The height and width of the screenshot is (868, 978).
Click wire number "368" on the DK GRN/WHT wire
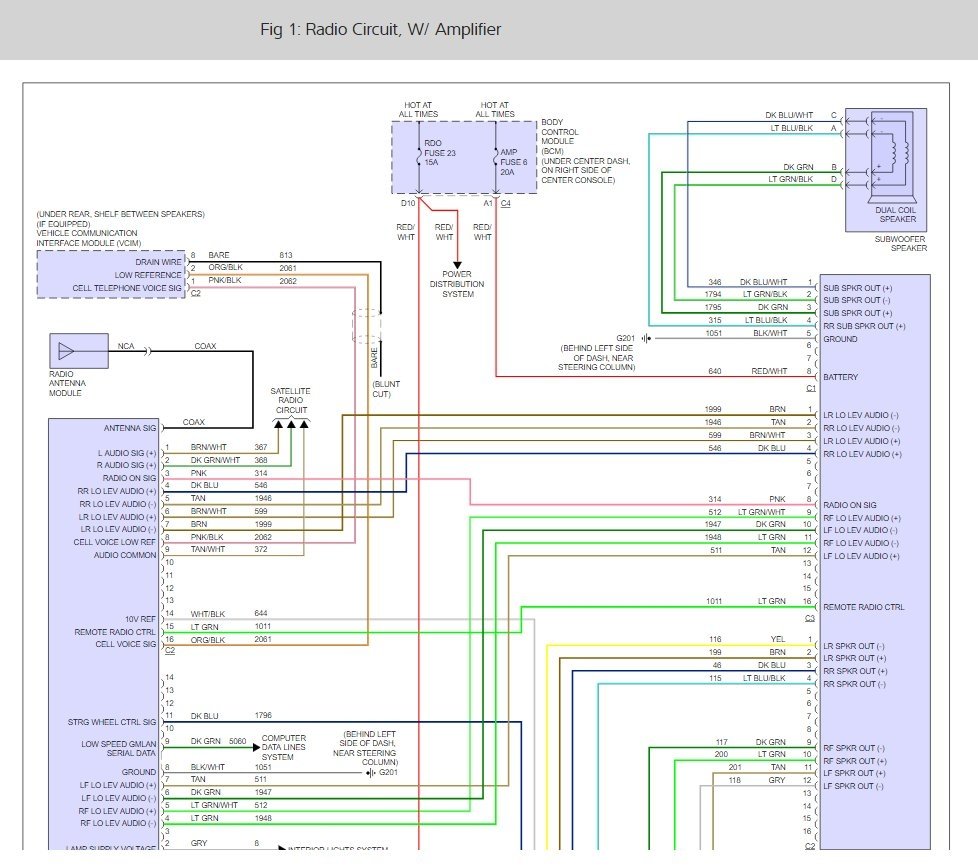pos(261,460)
